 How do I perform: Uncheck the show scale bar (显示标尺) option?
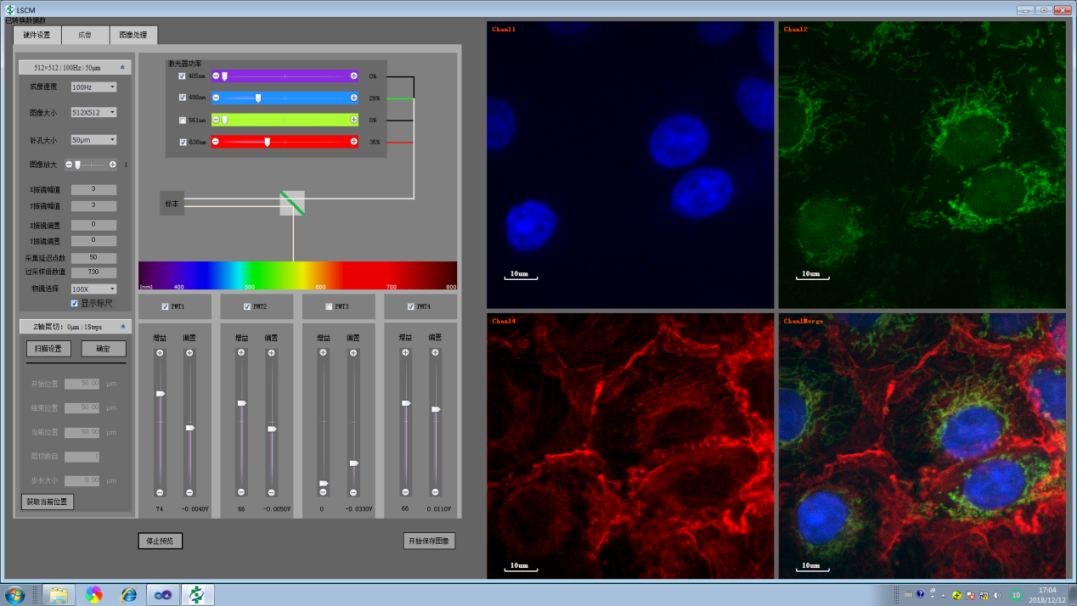point(74,303)
